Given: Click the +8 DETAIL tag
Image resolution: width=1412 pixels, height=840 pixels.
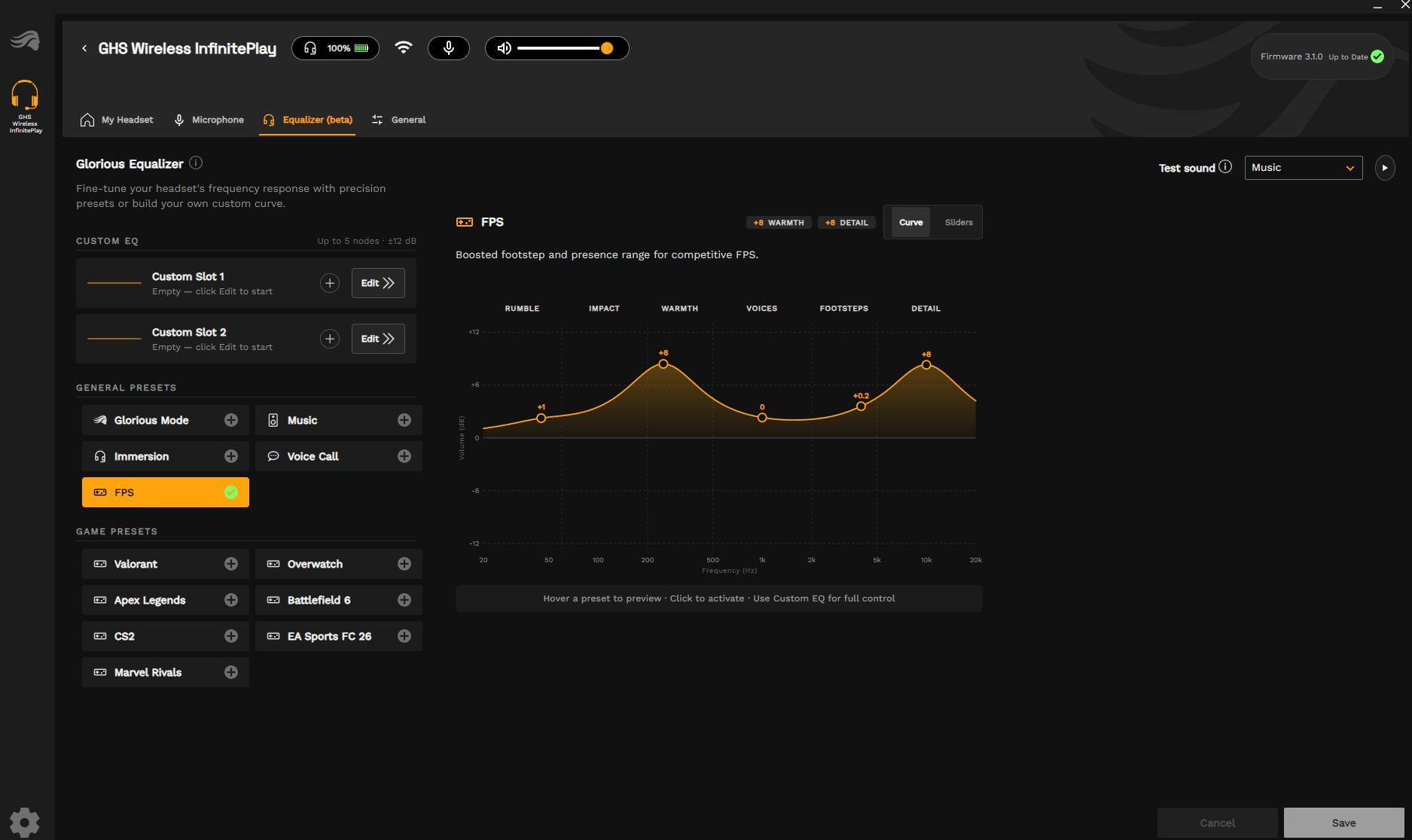Looking at the screenshot, I should click(x=846, y=223).
